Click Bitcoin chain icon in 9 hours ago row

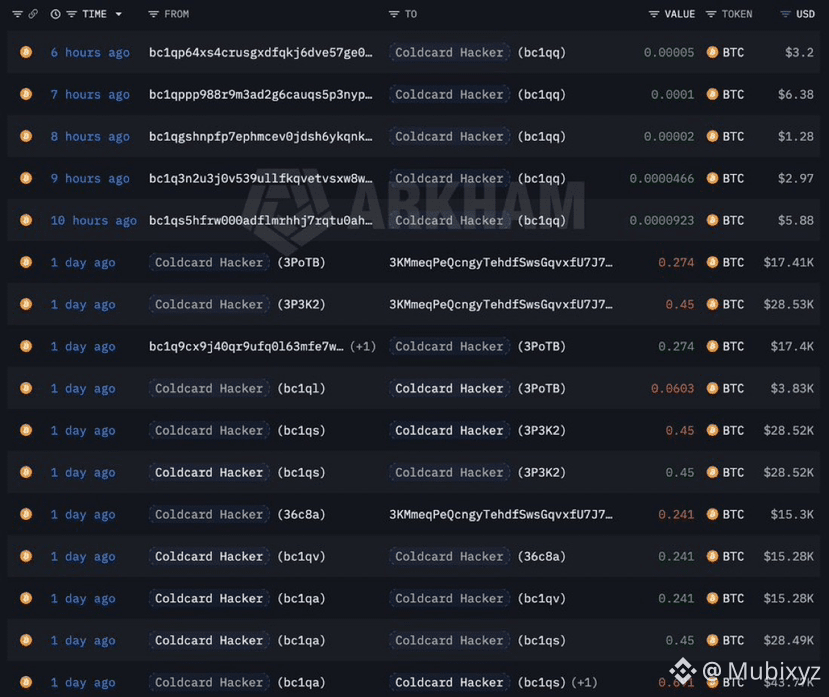pos(26,178)
